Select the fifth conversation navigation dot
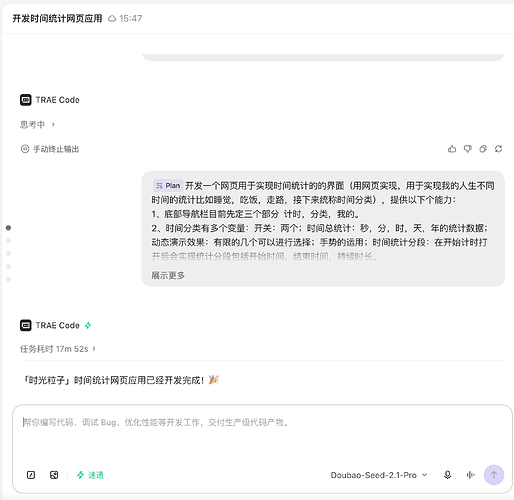Screen dimensions: 514x500 point(9,279)
